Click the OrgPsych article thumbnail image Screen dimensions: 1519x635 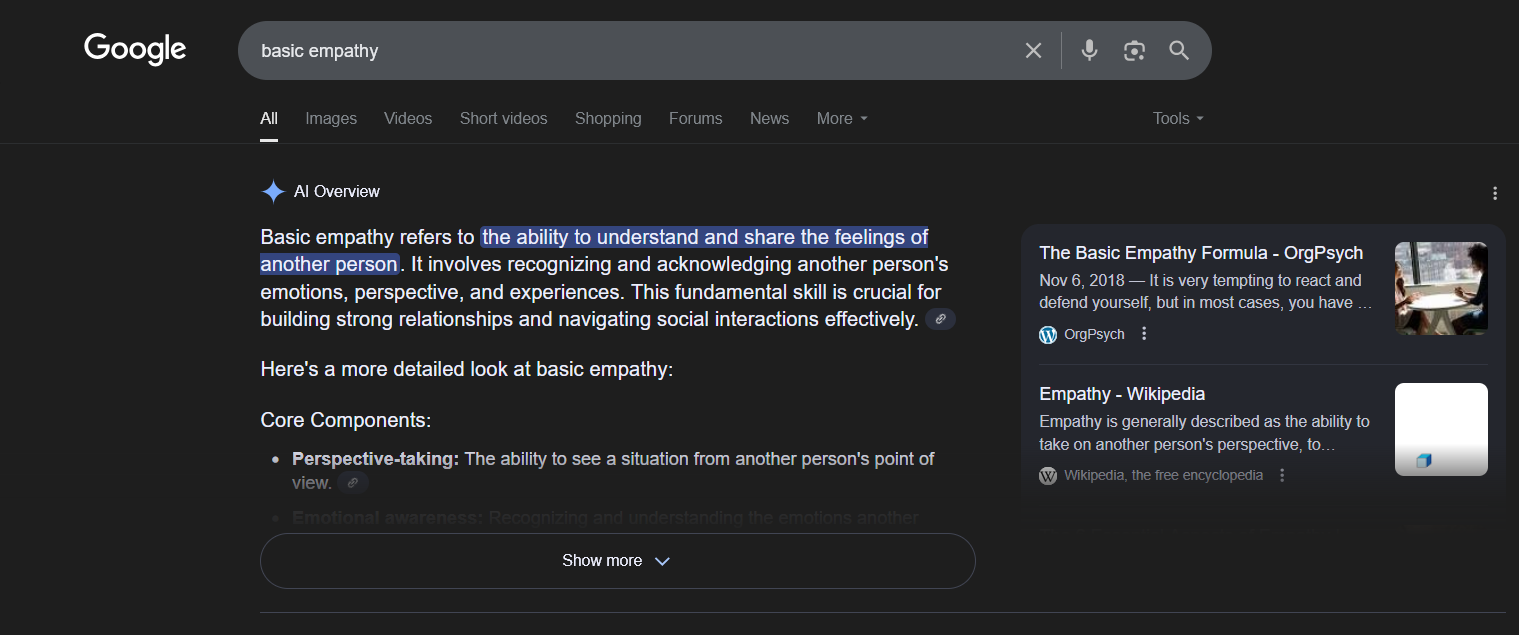point(1441,288)
